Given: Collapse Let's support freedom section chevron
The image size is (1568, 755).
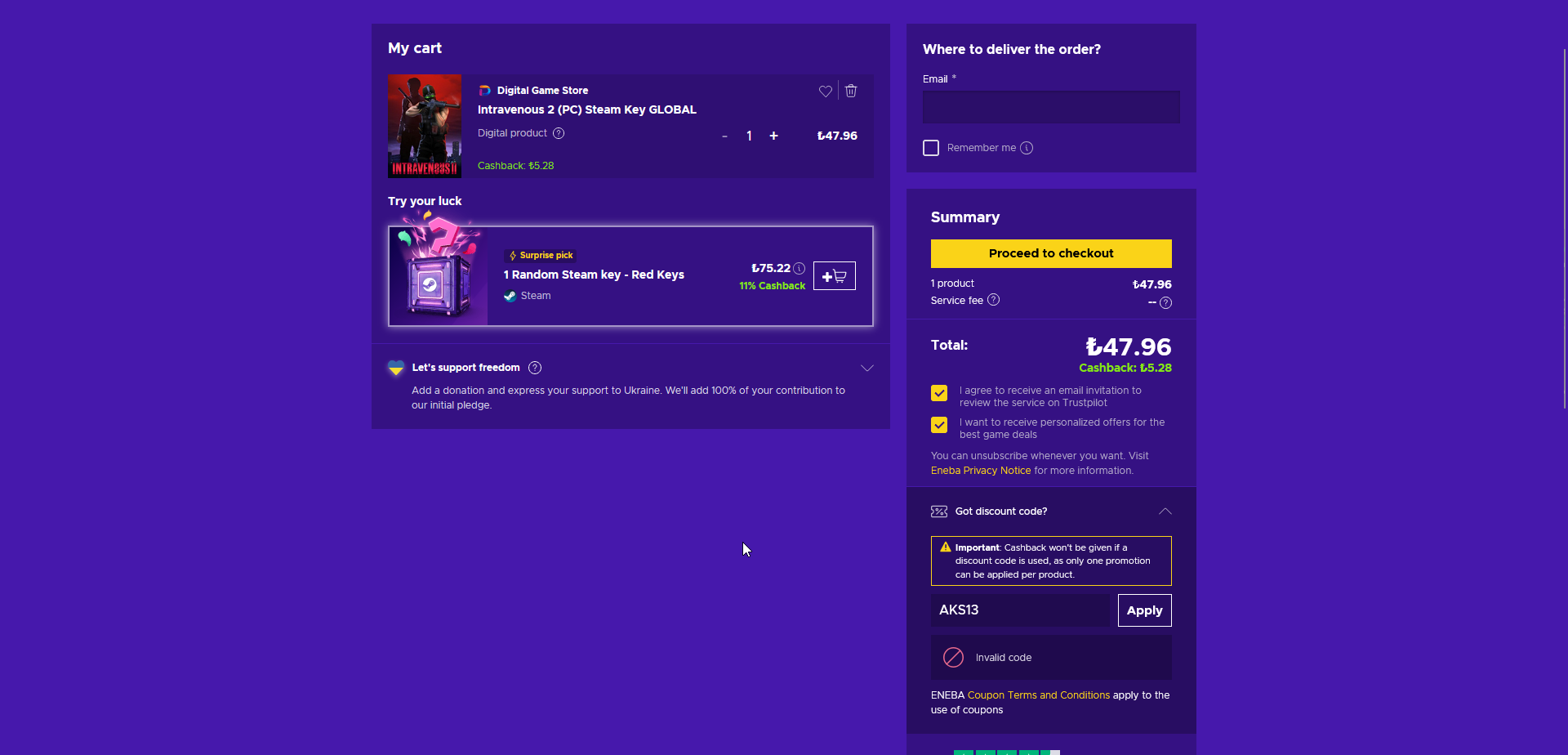Looking at the screenshot, I should [x=867, y=368].
